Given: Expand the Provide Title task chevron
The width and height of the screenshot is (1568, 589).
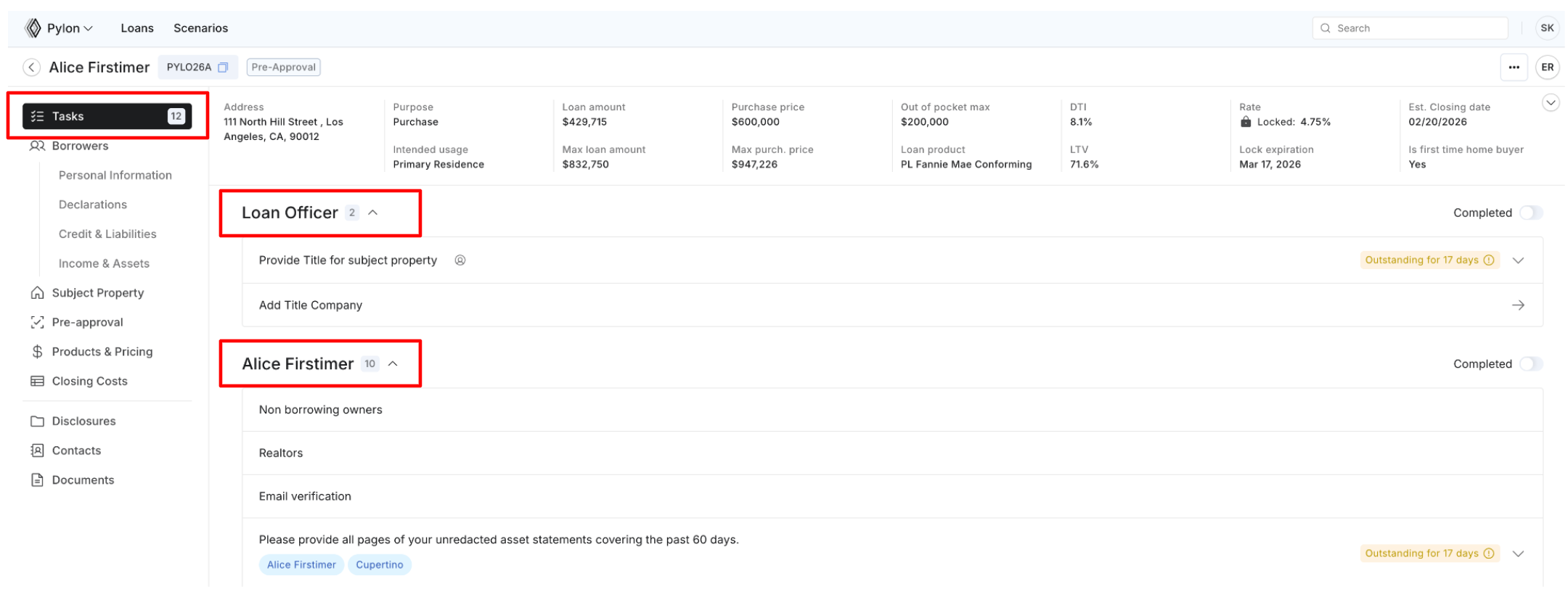Looking at the screenshot, I should (x=1518, y=260).
